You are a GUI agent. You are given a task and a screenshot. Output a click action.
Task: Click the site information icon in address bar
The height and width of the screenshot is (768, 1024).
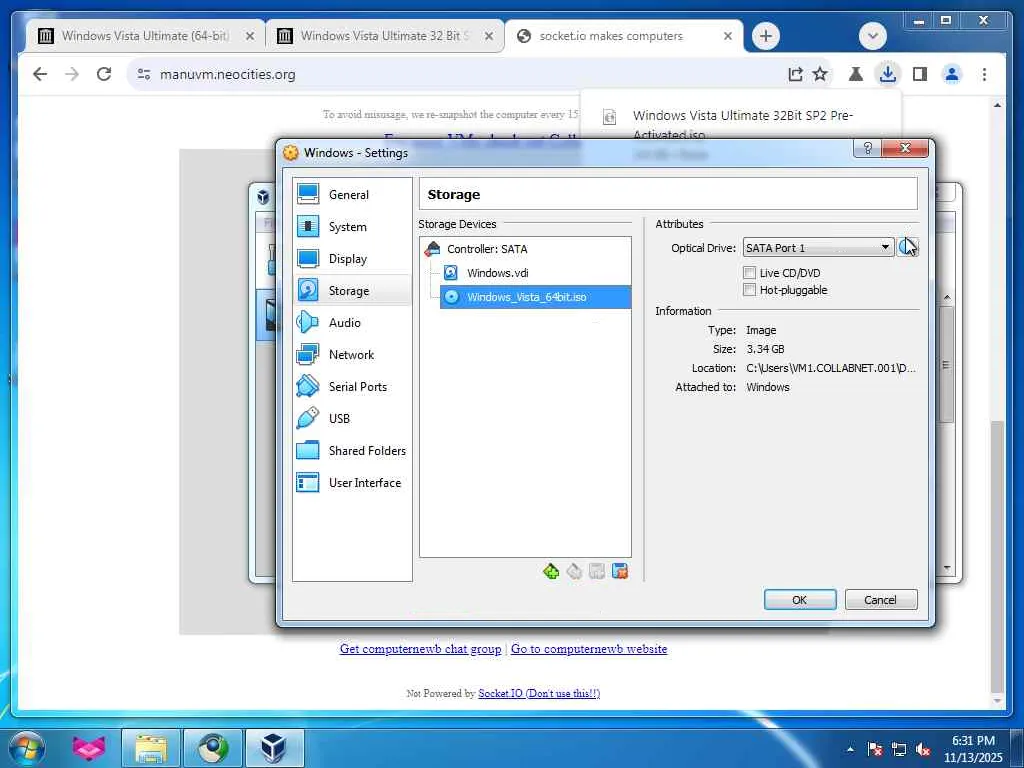click(144, 74)
